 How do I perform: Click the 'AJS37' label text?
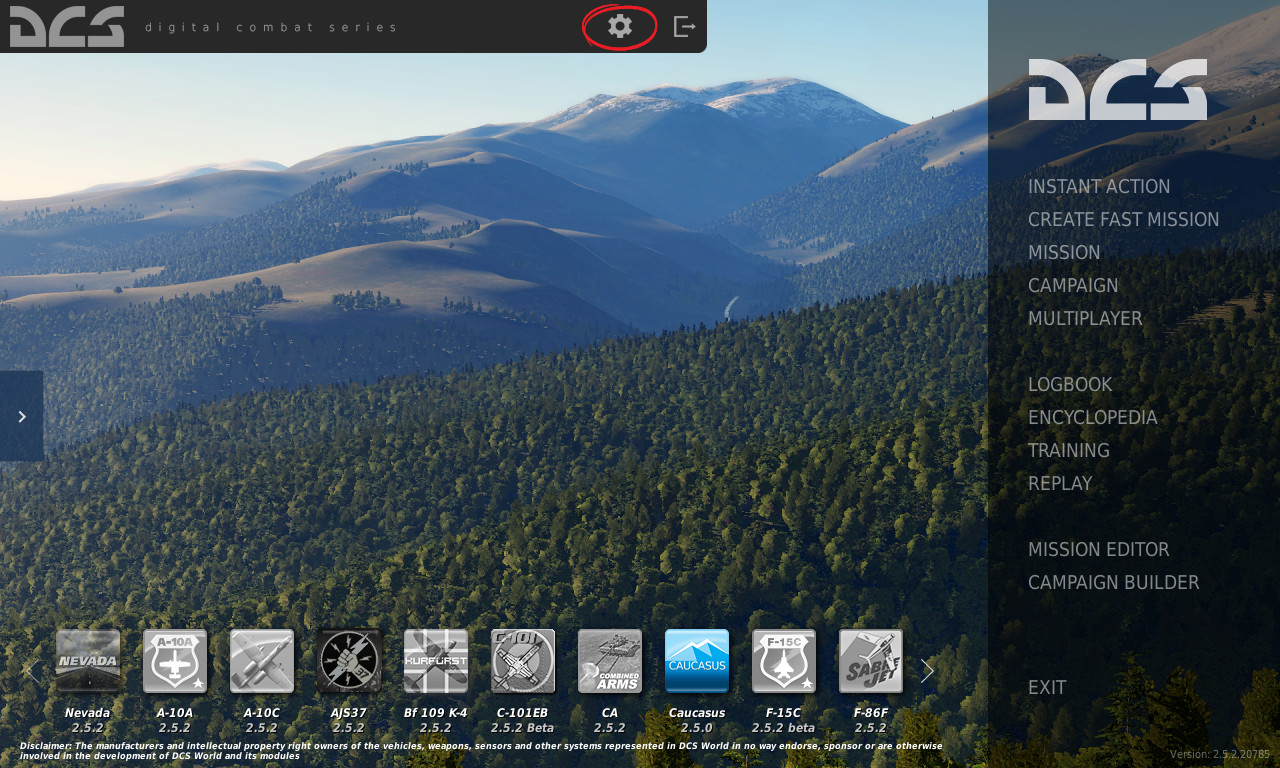pos(349,713)
